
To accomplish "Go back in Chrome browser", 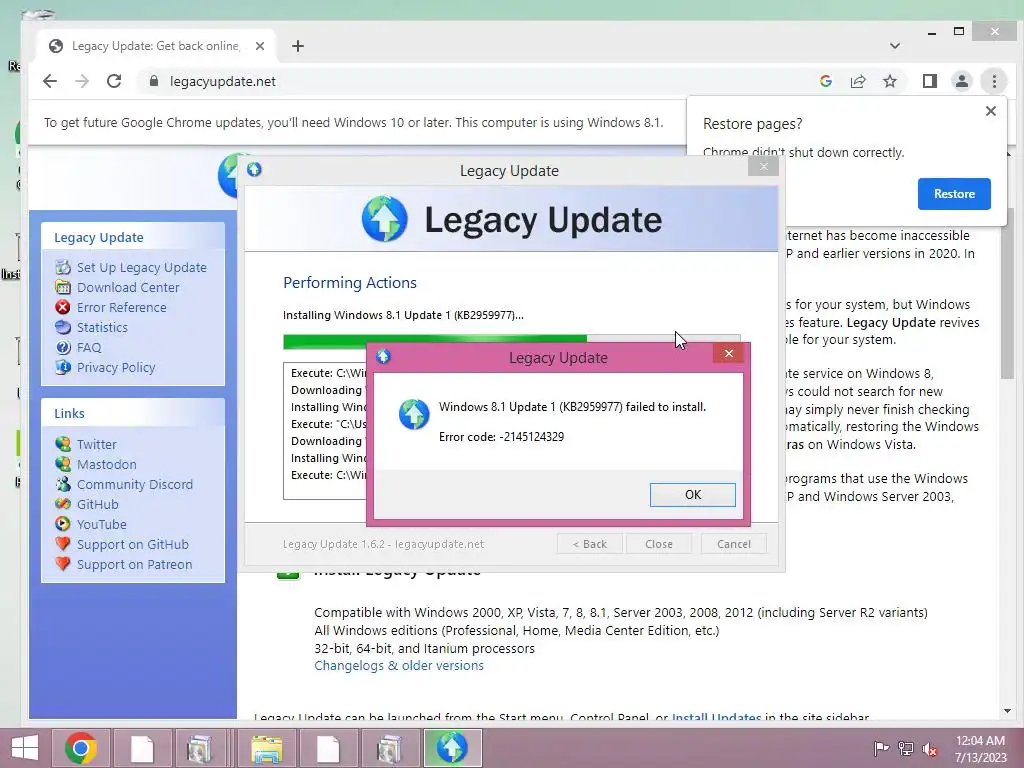I will (x=50, y=81).
